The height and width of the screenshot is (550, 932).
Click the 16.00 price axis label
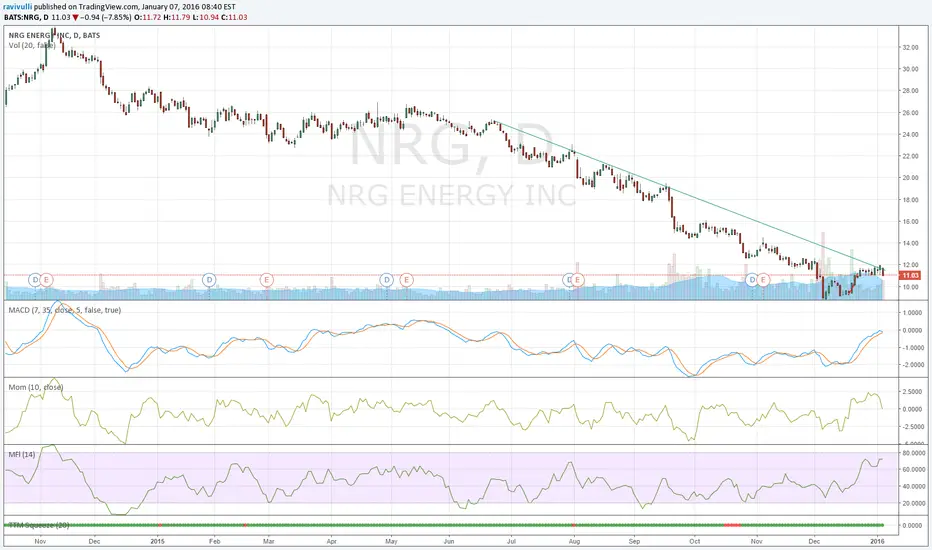pyautogui.click(x=911, y=221)
